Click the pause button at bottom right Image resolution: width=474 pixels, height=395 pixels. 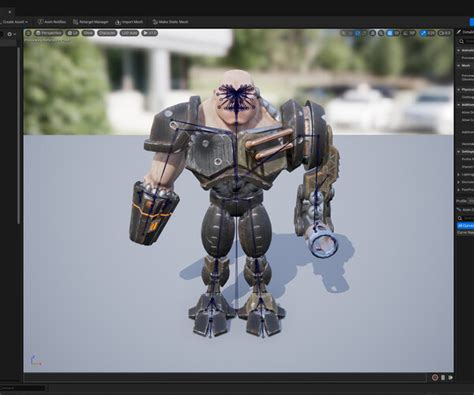click(443, 378)
